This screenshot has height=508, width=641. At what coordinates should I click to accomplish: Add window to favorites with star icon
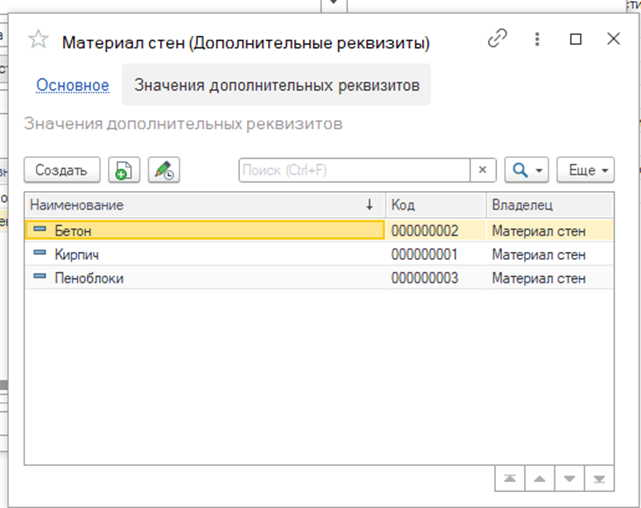coord(38,40)
